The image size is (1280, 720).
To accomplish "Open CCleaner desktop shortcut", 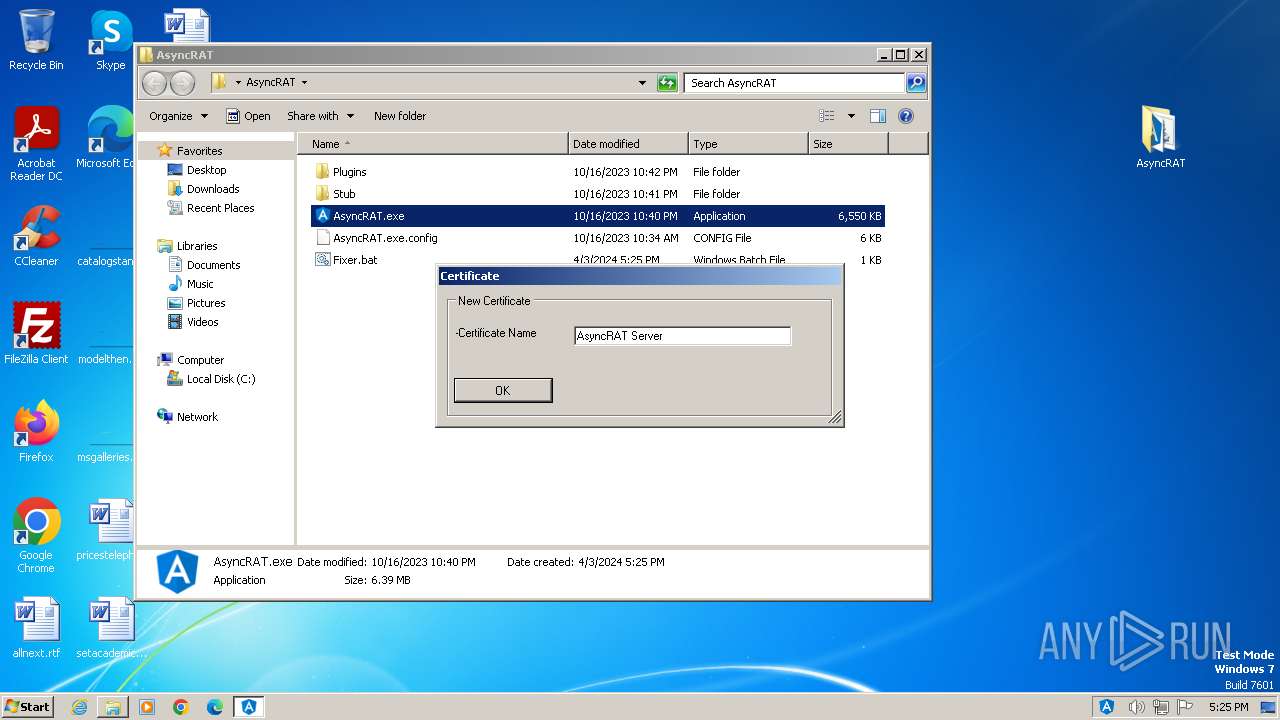I will click(36, 236).
